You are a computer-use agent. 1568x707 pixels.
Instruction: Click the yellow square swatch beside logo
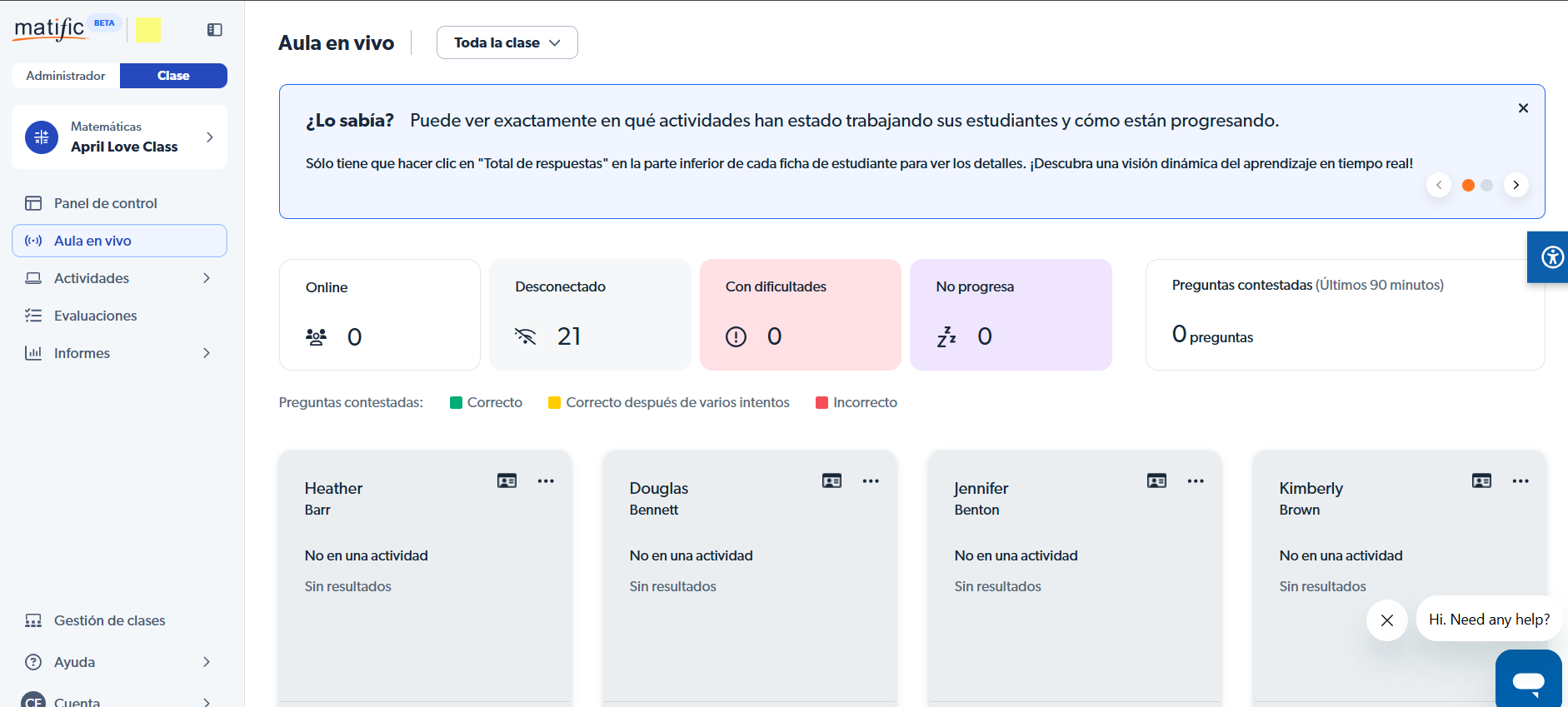point(148,30)
